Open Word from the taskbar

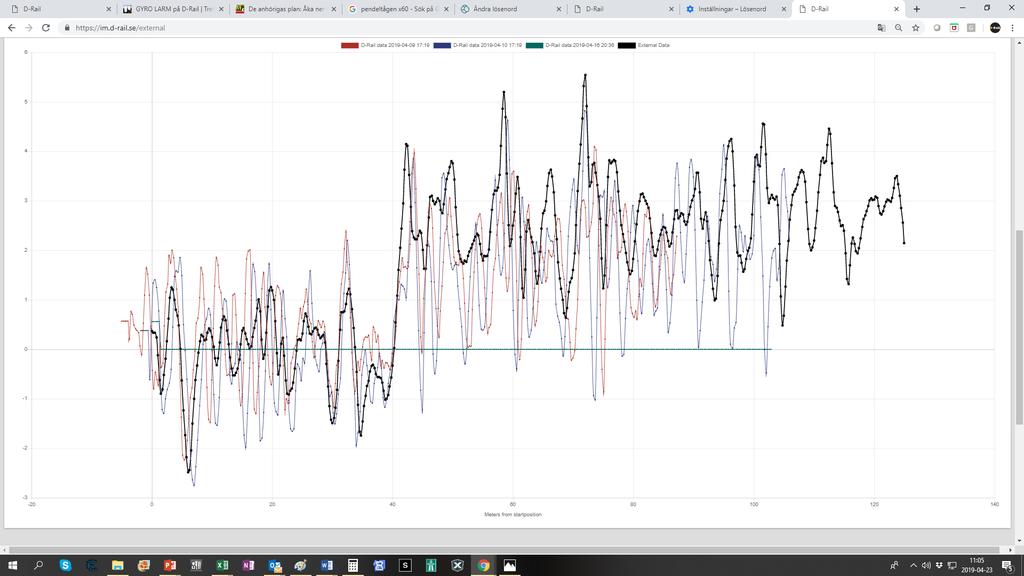pos(327,565)
